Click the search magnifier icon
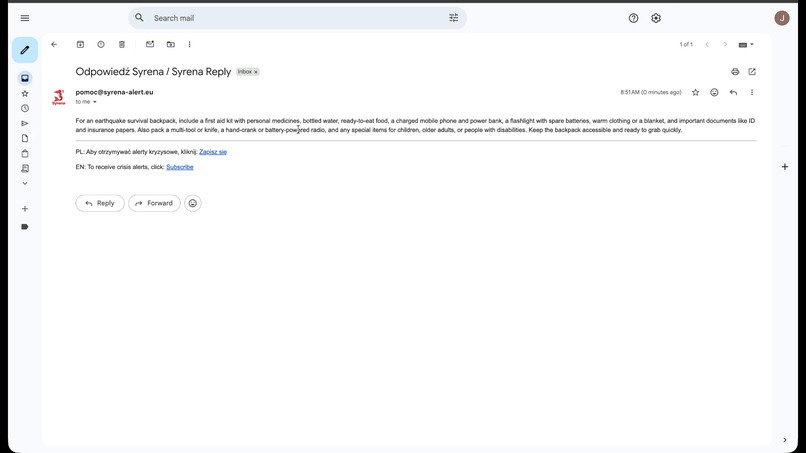The width and height of the screenshot is (806, 453). coord(139,17)
